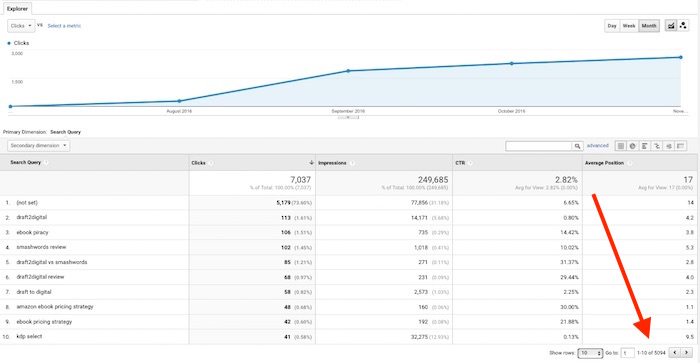
Task: Select the pivot table view icon
Action: (681, 146)
